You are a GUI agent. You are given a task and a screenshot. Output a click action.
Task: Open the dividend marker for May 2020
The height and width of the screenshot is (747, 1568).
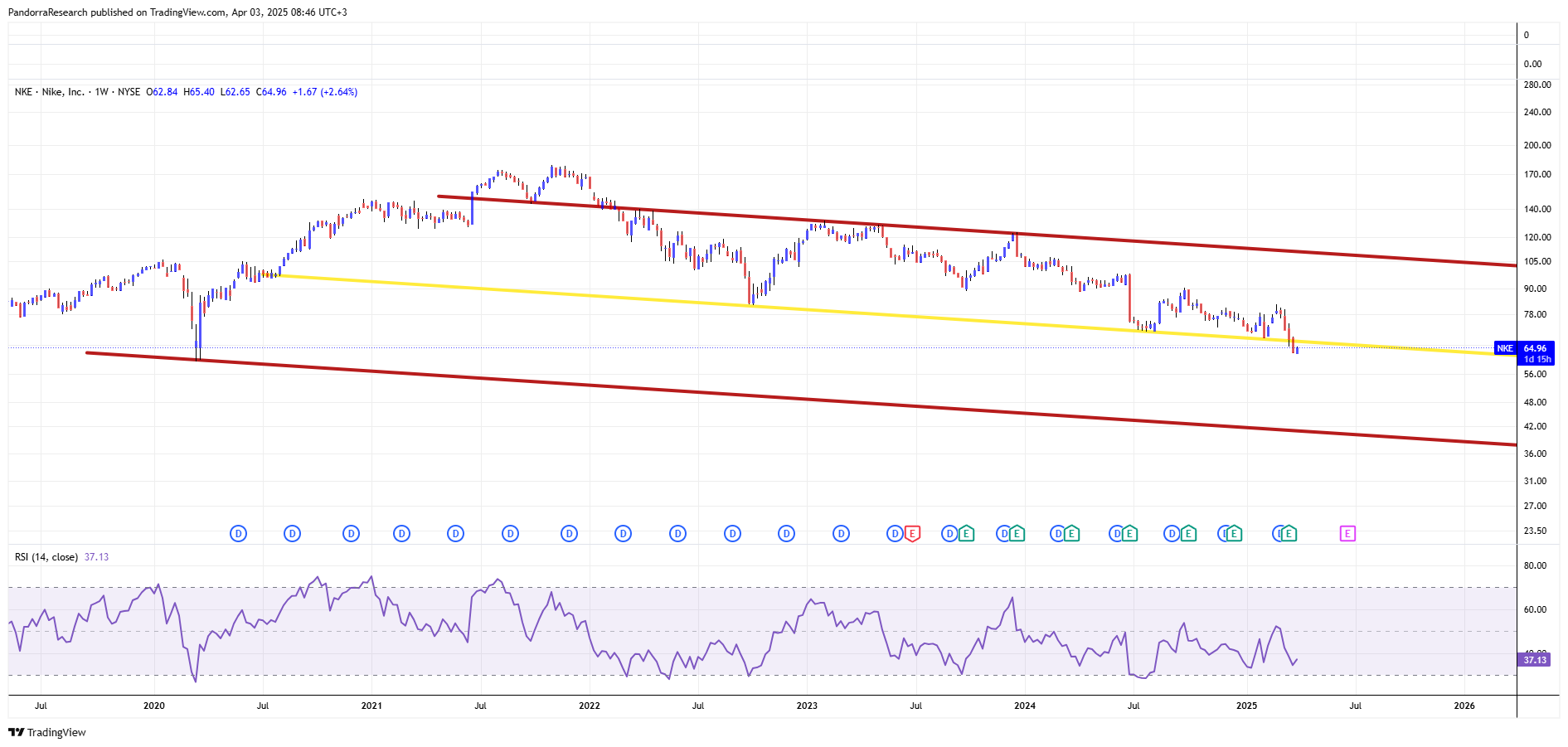(x=238, y=534)
